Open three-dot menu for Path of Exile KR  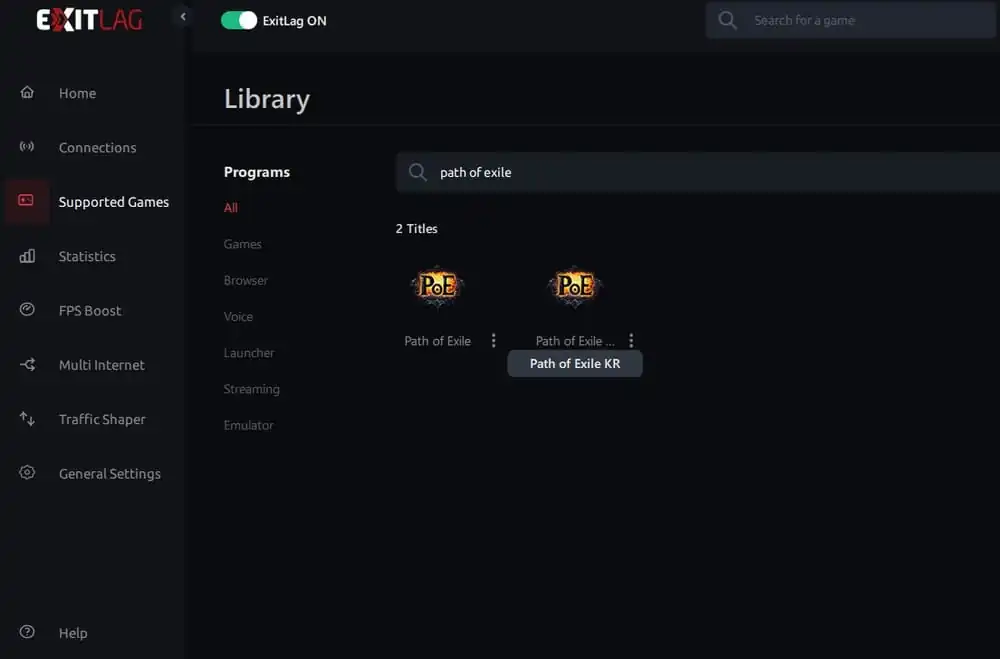[x=631, y=341]
